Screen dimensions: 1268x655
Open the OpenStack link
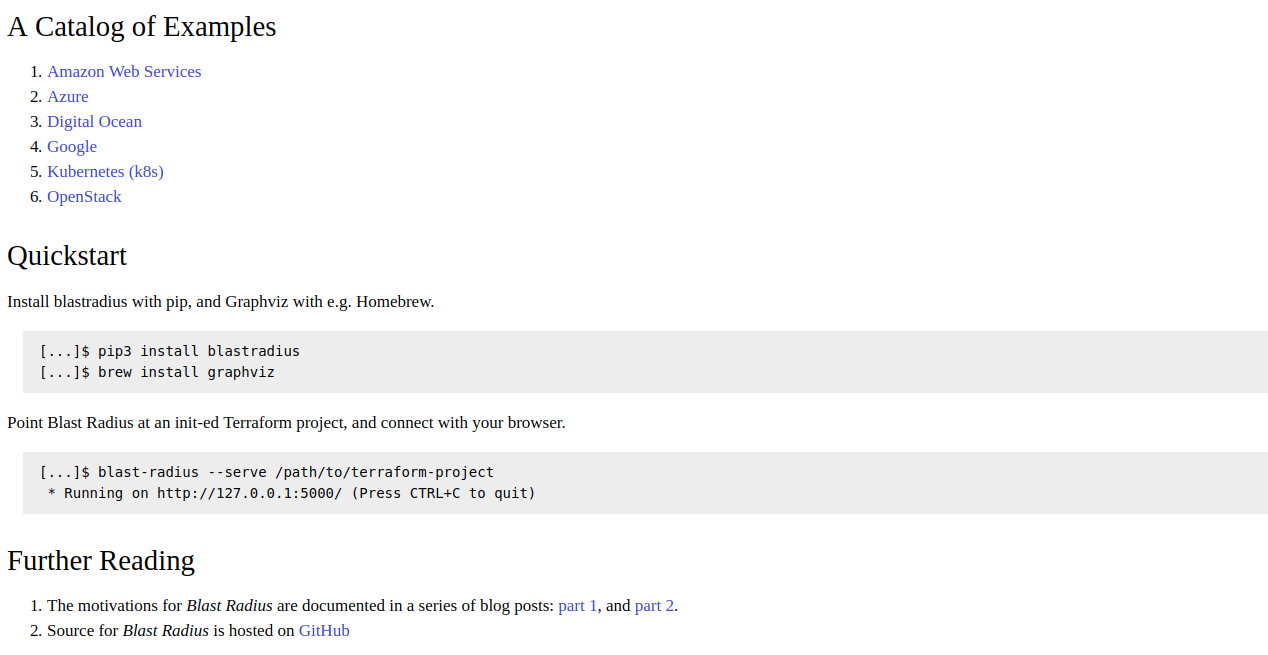pyautogui.click(x=84, y=197)
